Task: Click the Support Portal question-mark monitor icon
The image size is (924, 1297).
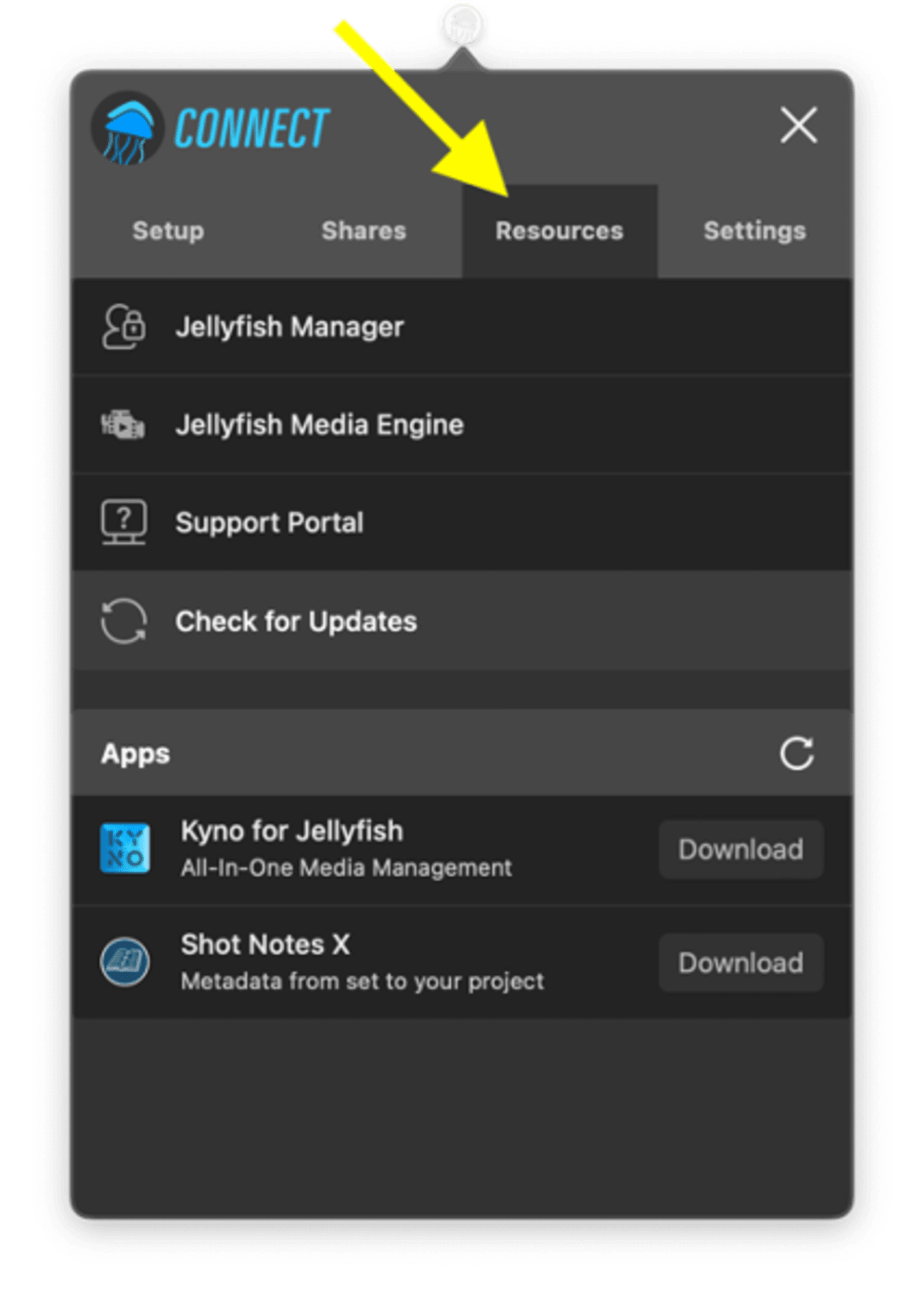Action: pos(123,522)
